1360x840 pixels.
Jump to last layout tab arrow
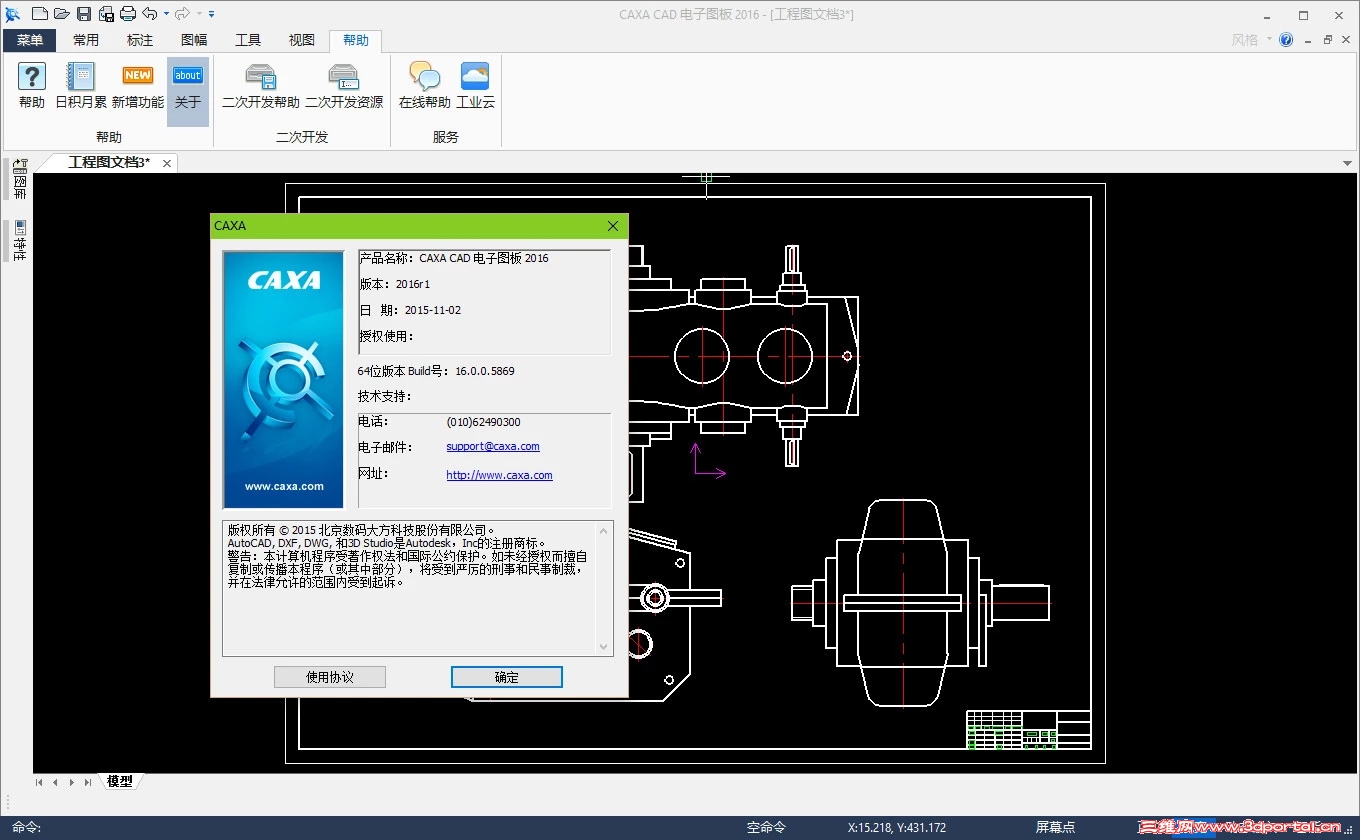click(88, 782)
